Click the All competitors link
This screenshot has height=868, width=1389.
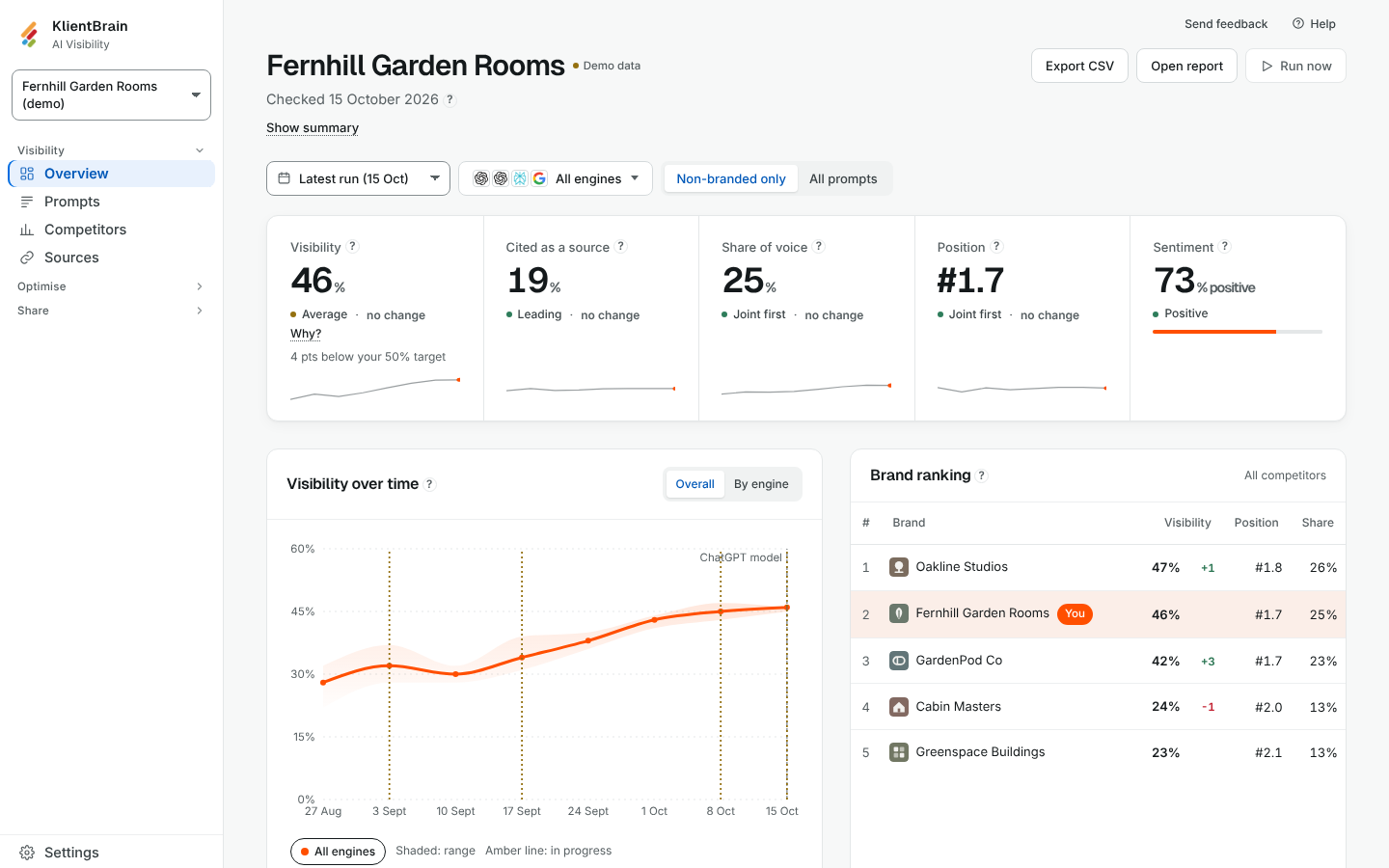point(1285,475)
